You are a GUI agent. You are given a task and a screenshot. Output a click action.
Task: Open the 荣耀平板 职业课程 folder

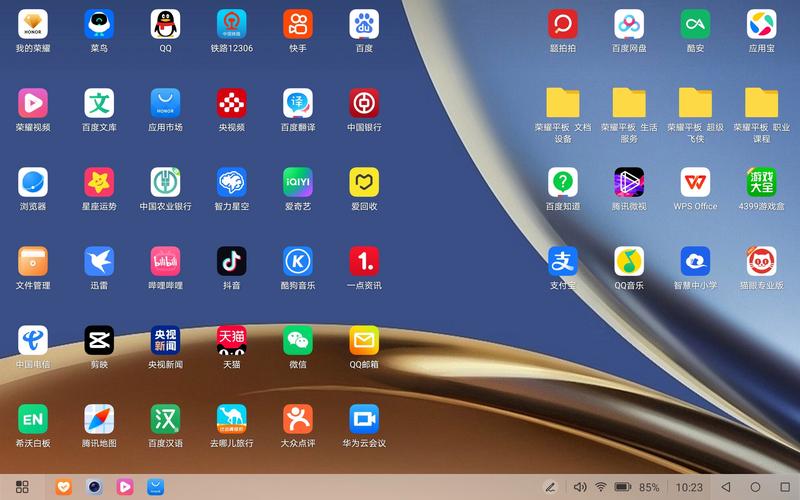tap(762, 103)
